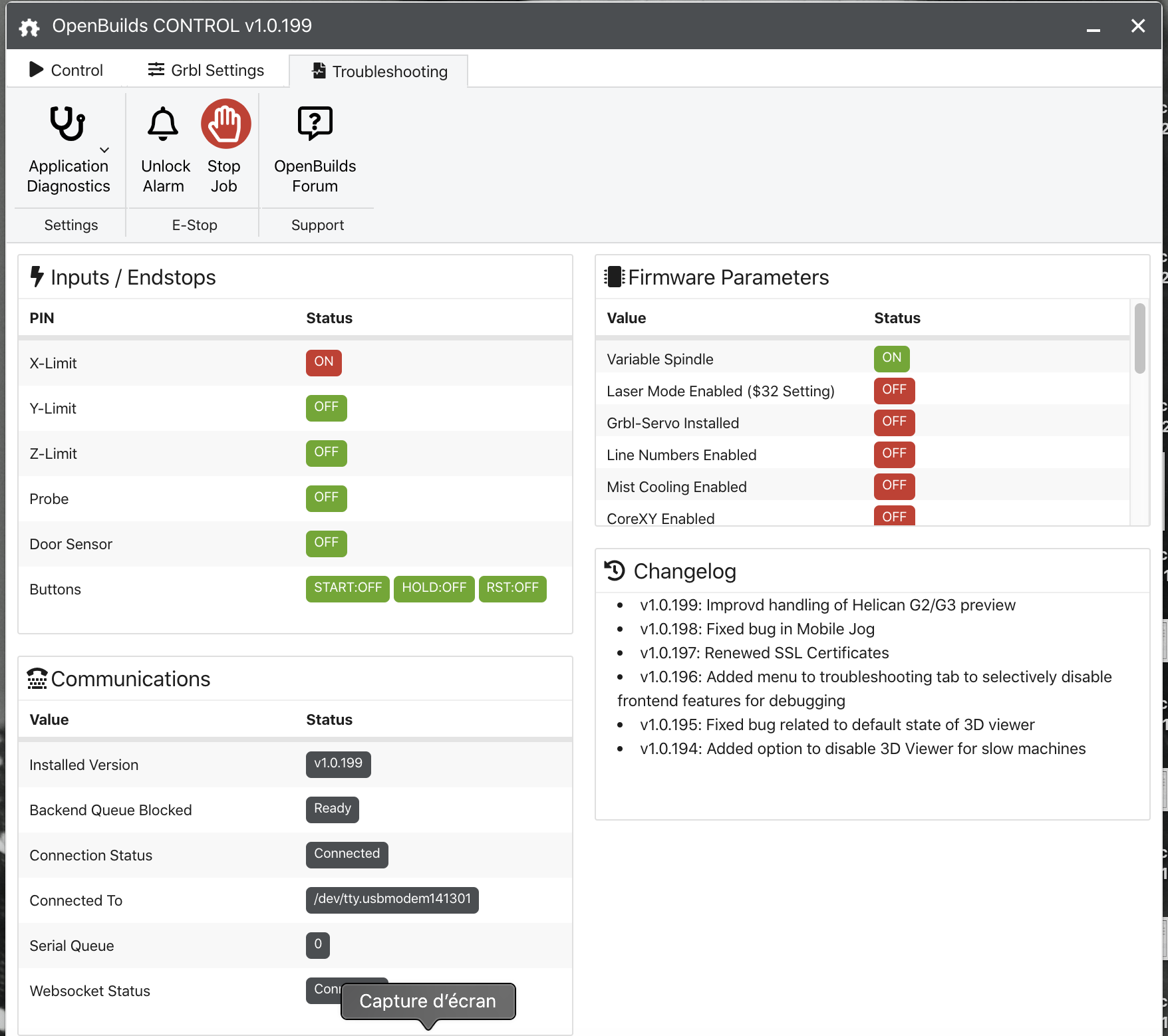Click the history icon beside Changelog
Image resolution: width=1168 pixels, height=1036 pixels.
coord(615,571)
